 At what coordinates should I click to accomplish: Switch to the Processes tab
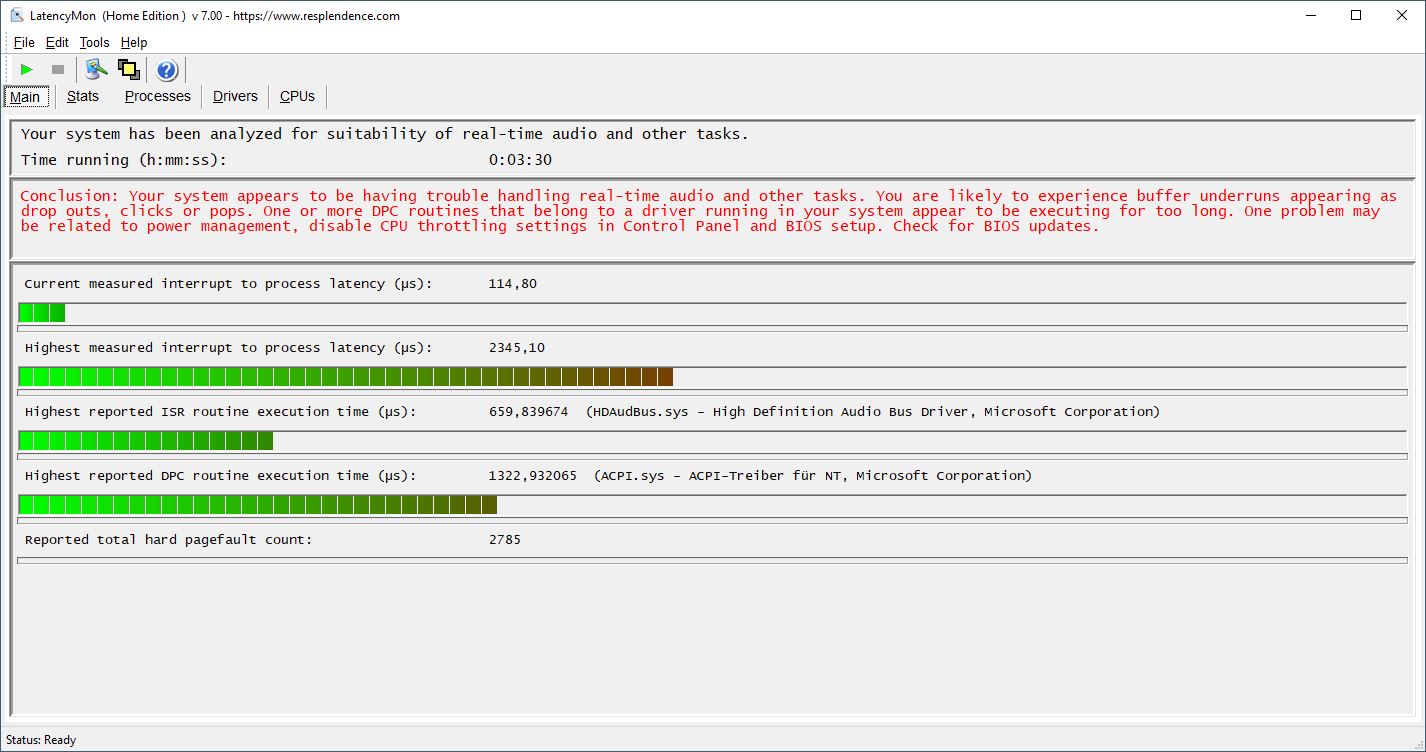(157, 96)
